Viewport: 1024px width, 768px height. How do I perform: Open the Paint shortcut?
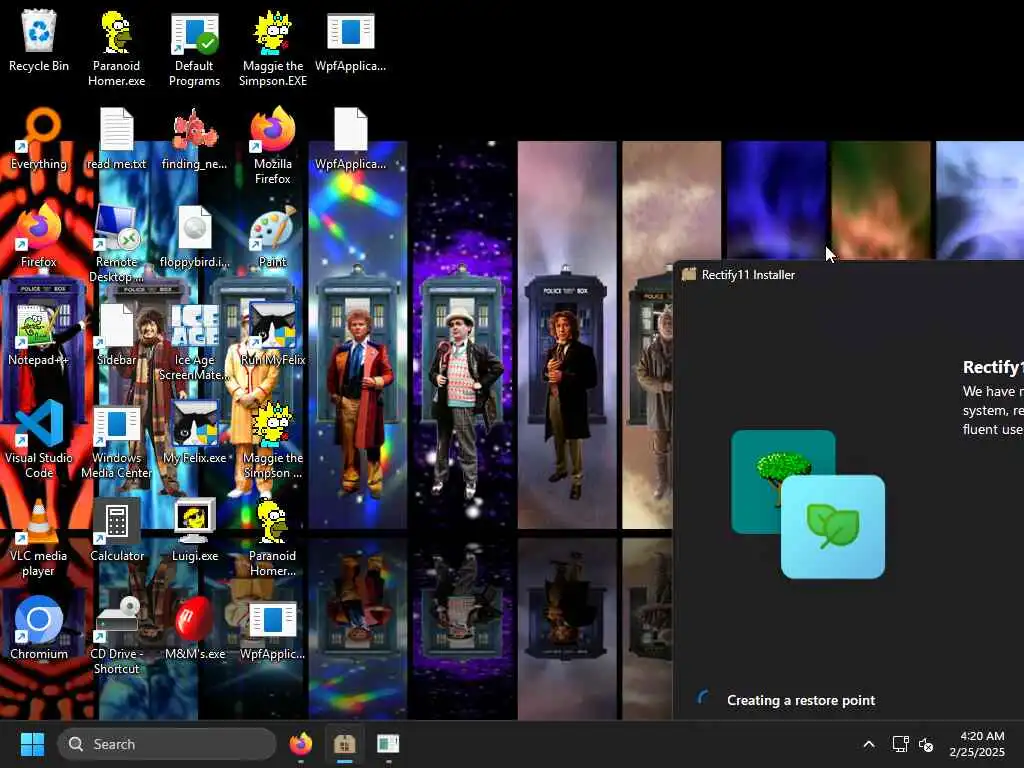pyautogui.click(x=272, y=238)
